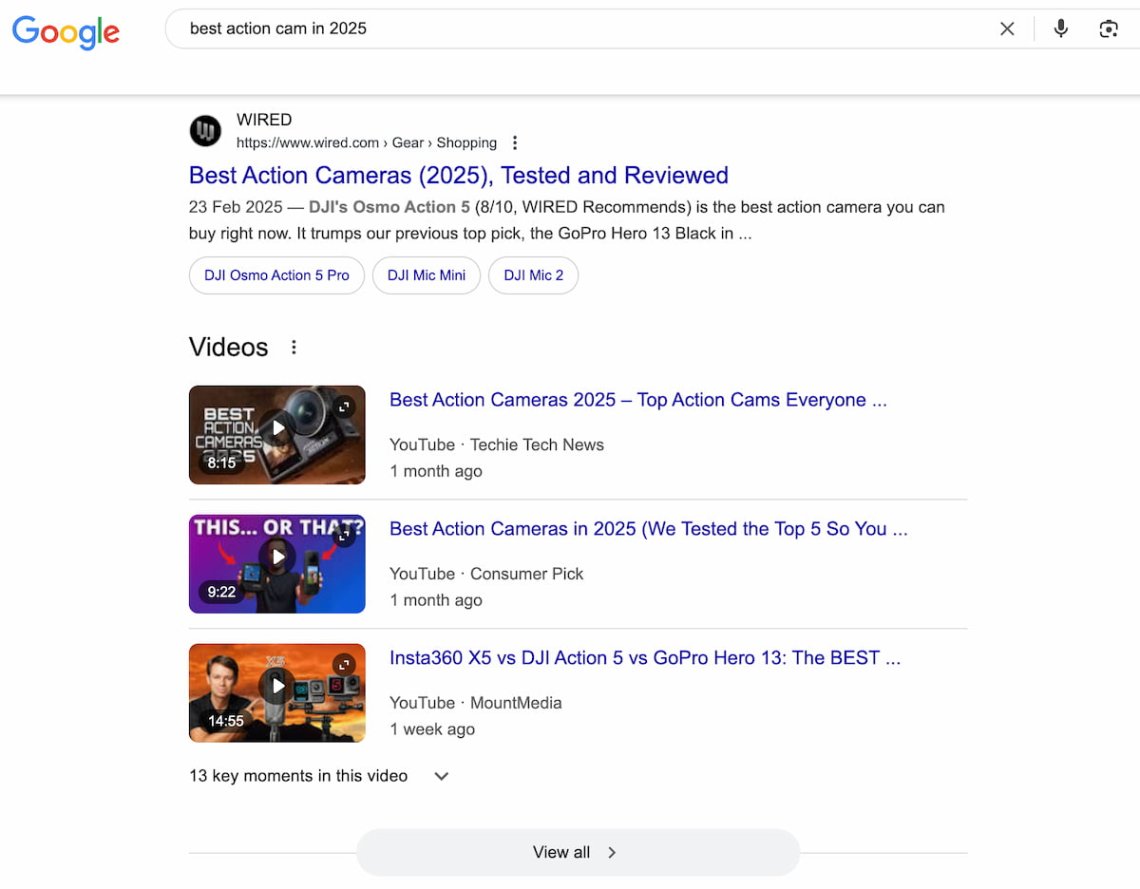Click YouTube · Consumer Pick source text
The height and width of the screenshot is (889, 1140).
486,574
